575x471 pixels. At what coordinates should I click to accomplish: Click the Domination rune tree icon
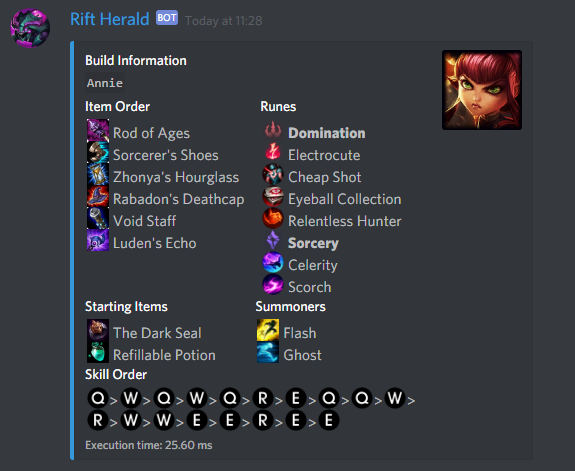pyautogui.click(x=273, y=130)
